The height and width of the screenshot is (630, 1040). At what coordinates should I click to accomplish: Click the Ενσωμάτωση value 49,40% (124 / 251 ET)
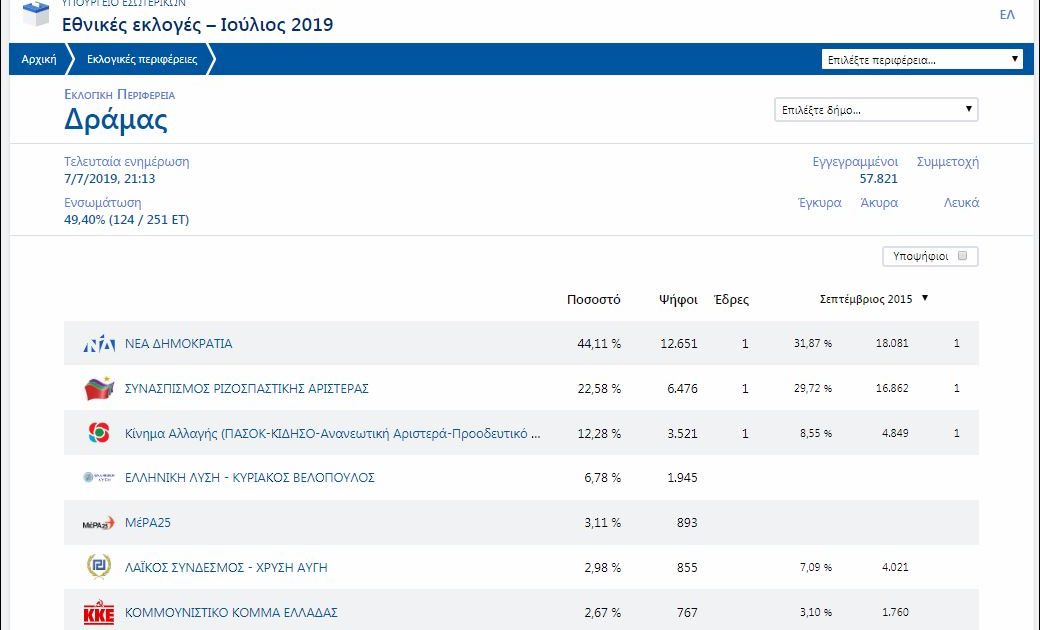[x=126, y=220]
